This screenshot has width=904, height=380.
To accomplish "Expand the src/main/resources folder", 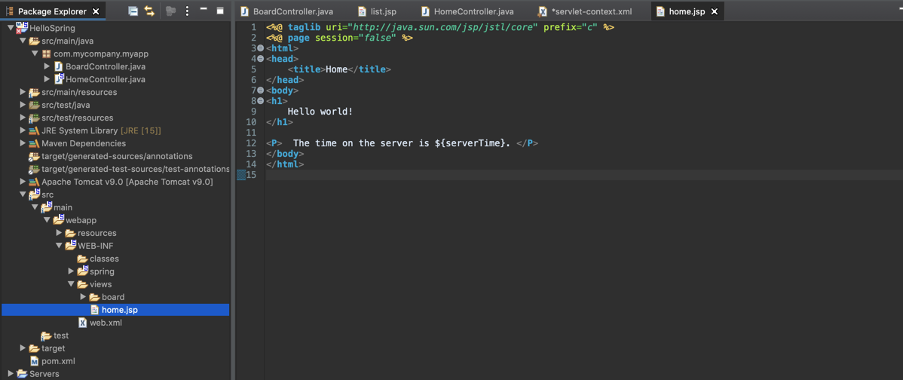I will point(22,92).
